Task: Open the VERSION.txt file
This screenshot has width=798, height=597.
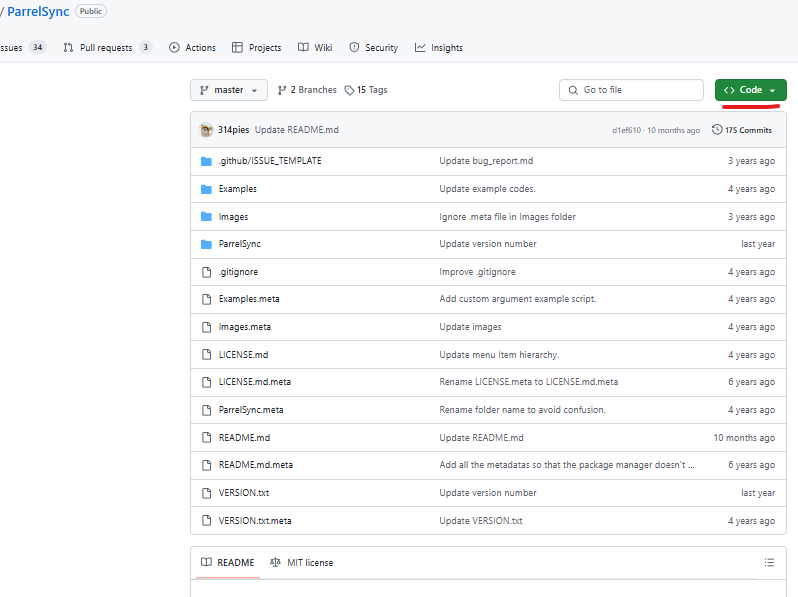Action: point(244,493)
